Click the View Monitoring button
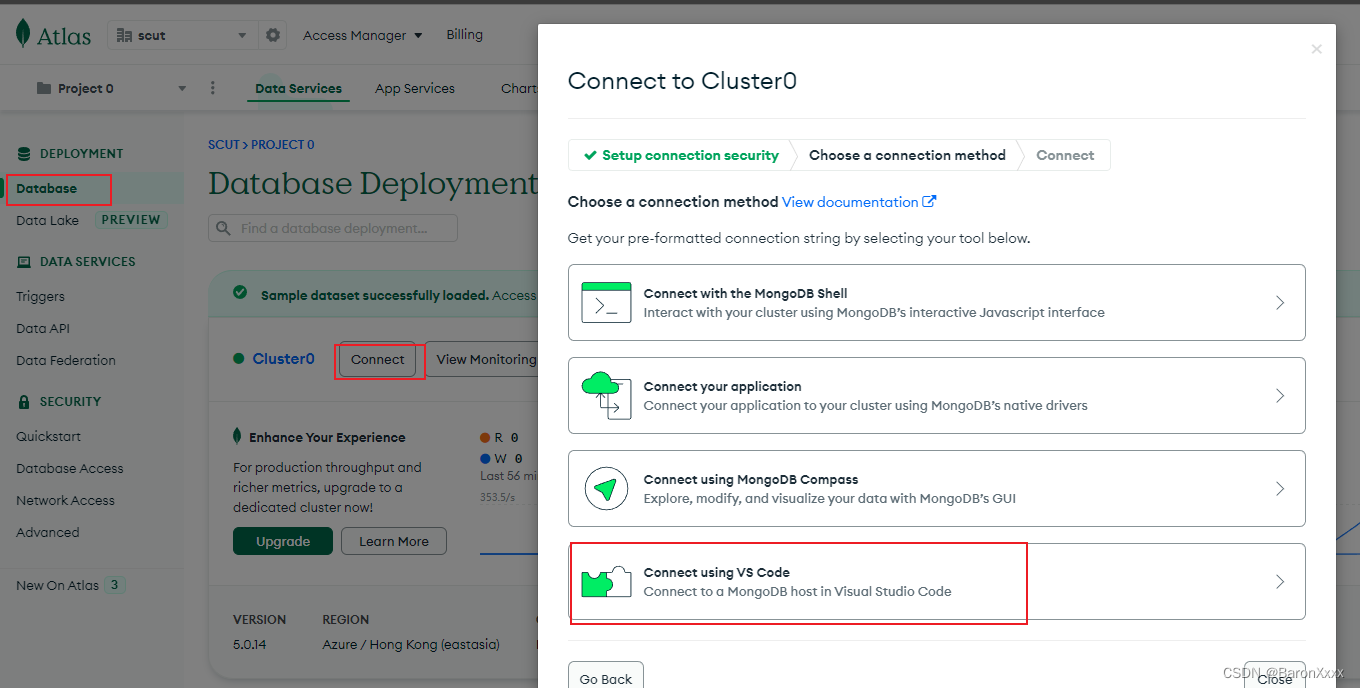The width and height of the screenshot is (1360, 688). pyautogui.click(x=482, y=359)
